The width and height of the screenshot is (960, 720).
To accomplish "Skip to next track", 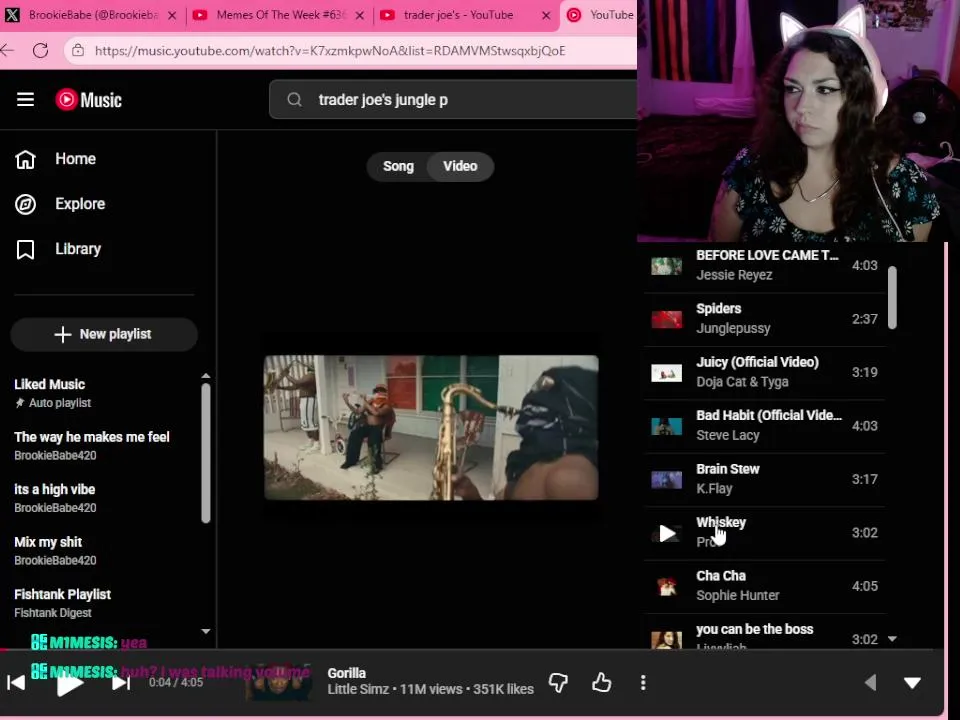I will (x=121, y=683).
